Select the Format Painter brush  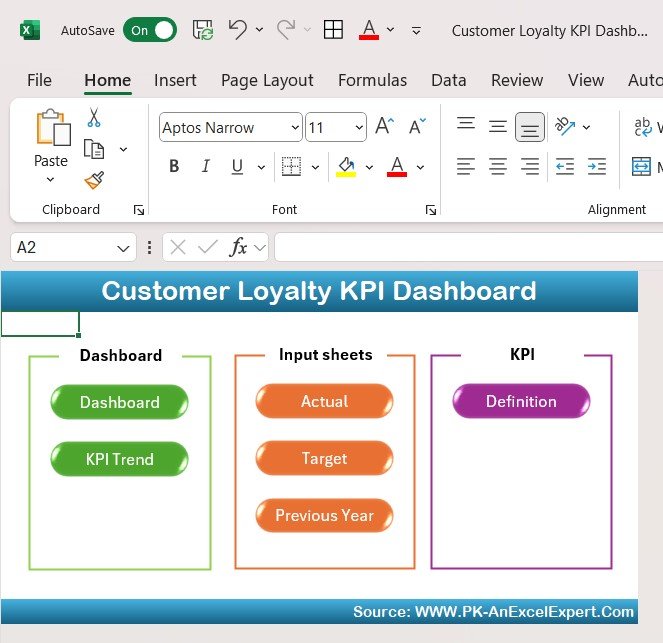[94, 181]
